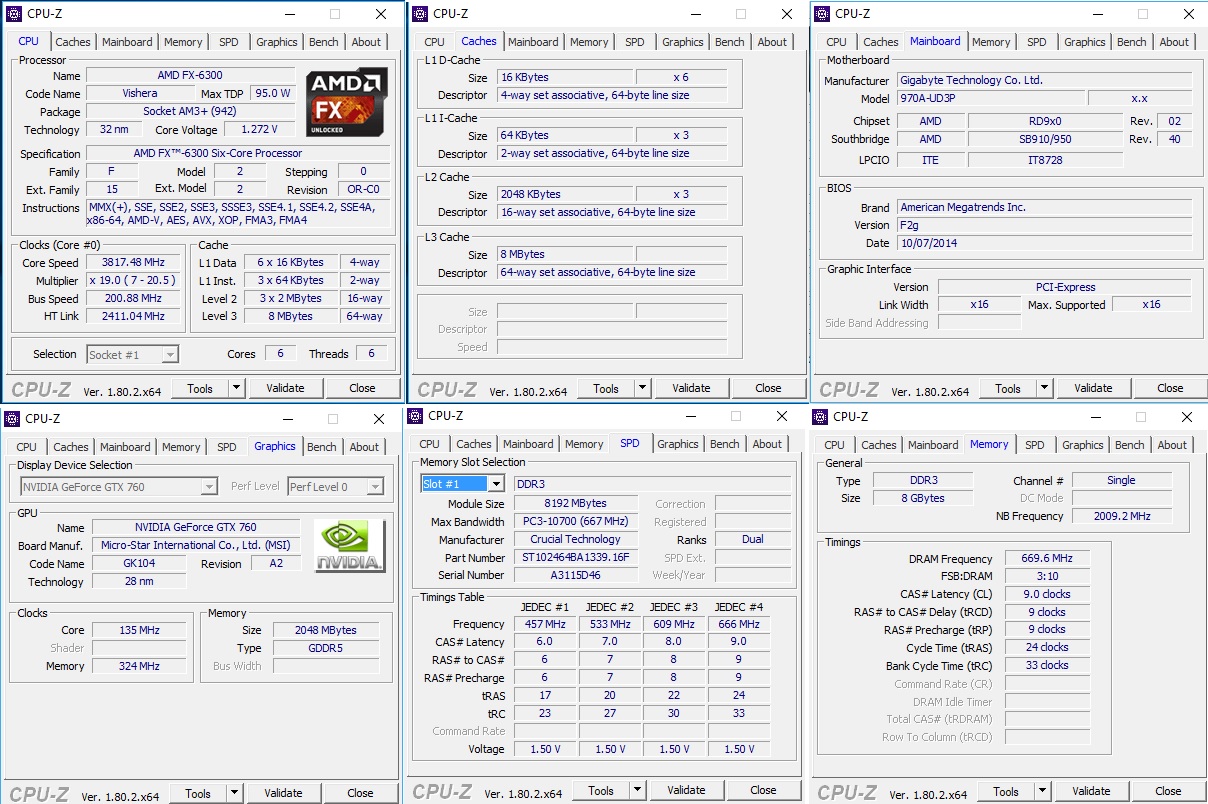Click the GPU Board Manuf. value Micro-Star International

[x=196, y=545]
